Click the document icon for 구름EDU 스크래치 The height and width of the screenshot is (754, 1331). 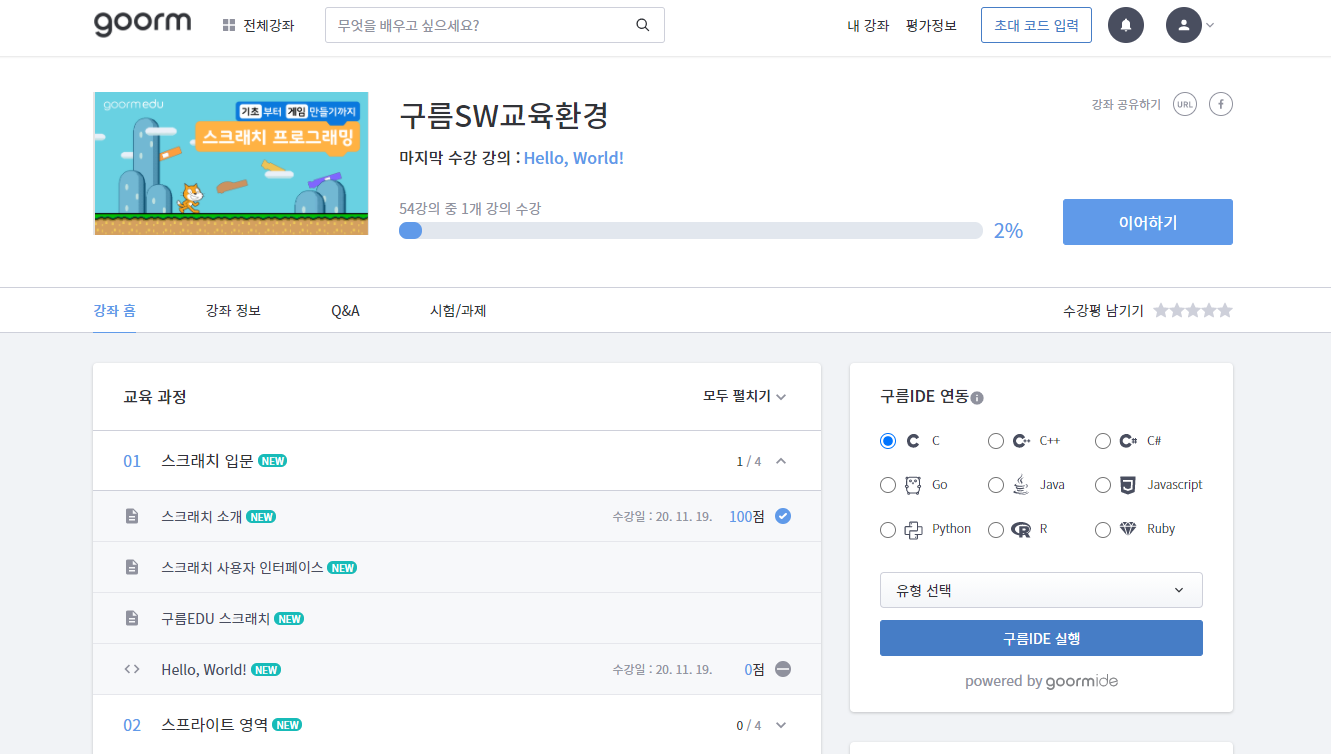coord(132,618)
